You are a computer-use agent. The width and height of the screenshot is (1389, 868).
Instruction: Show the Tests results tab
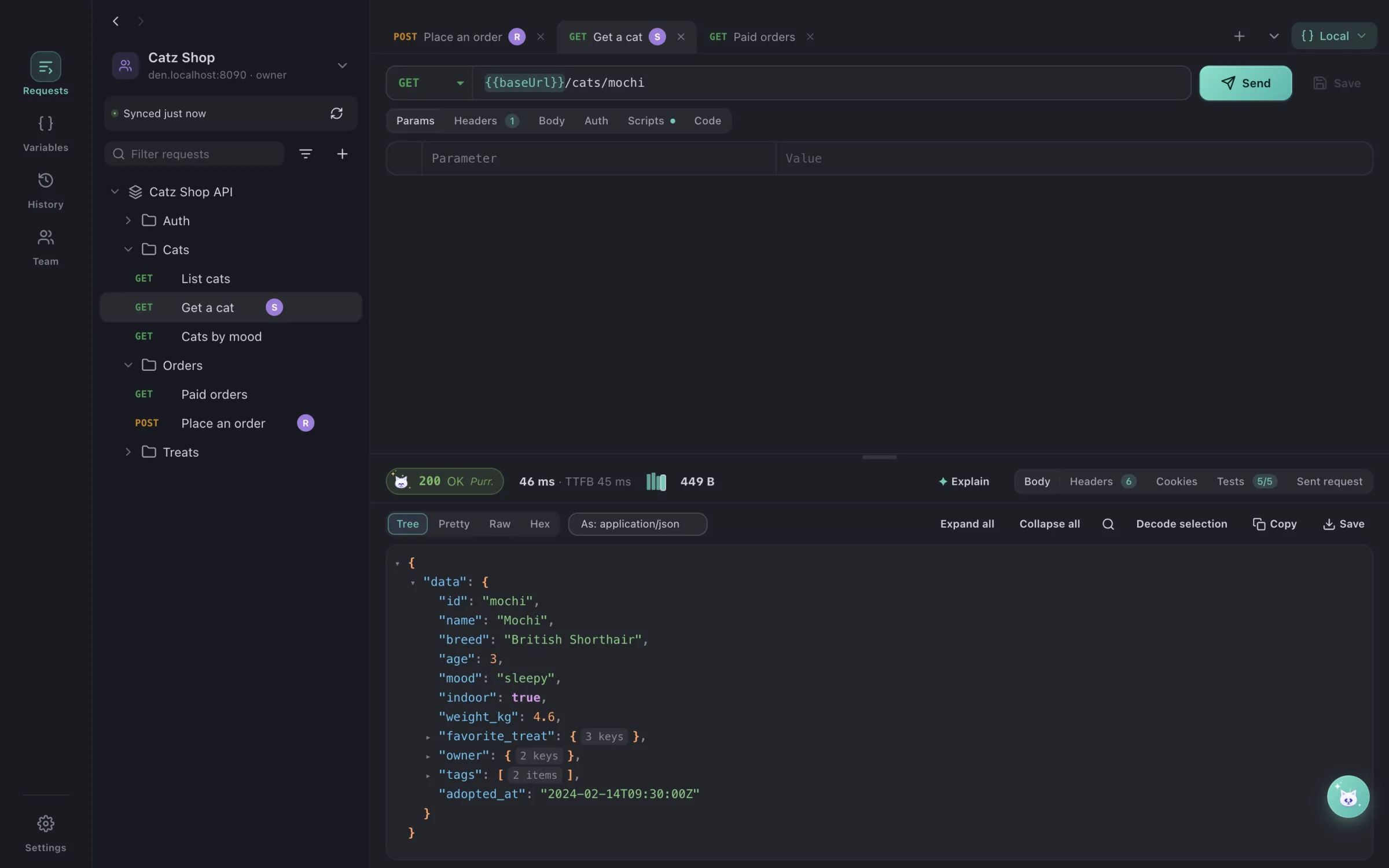(1246, 481)
